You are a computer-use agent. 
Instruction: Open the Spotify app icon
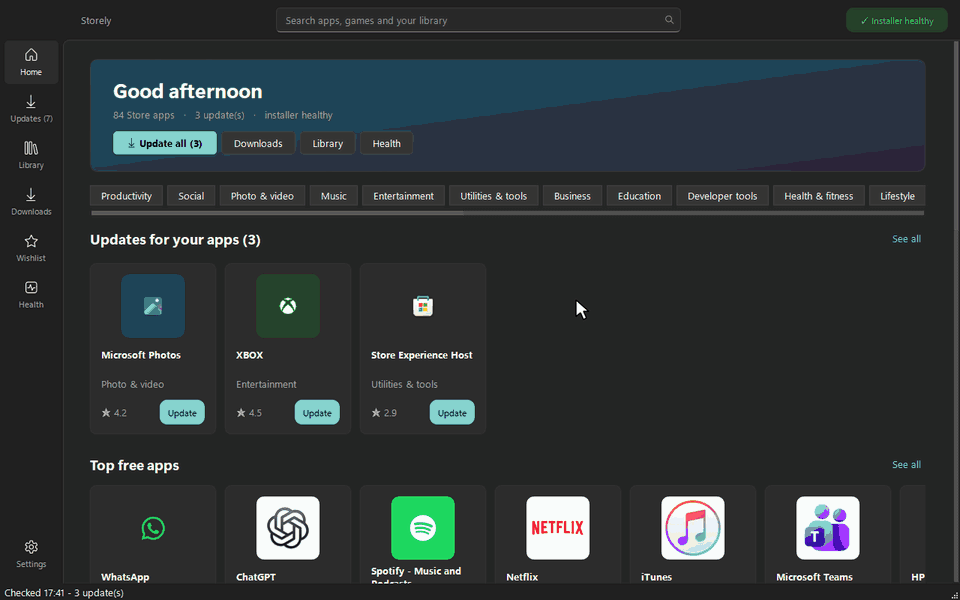[x=423, y=528]
